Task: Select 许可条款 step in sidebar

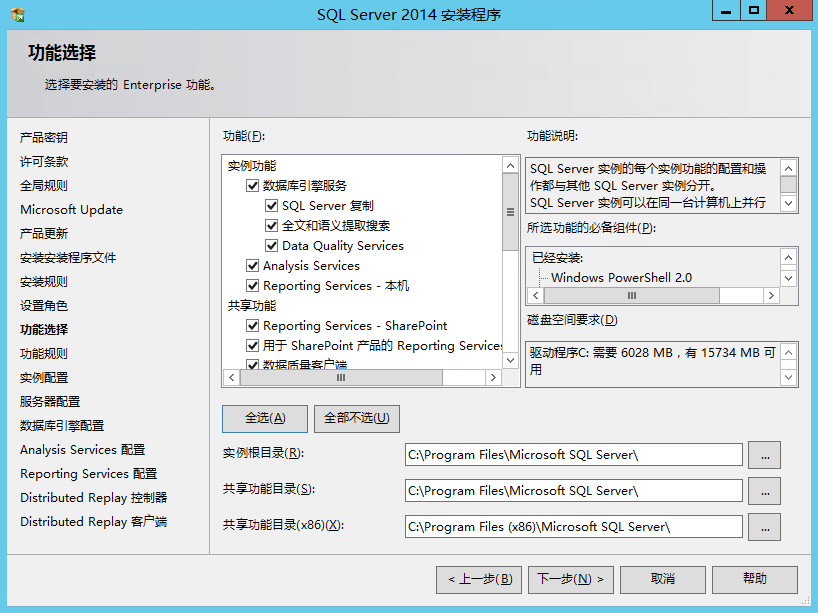Action: tap(44, 161)
